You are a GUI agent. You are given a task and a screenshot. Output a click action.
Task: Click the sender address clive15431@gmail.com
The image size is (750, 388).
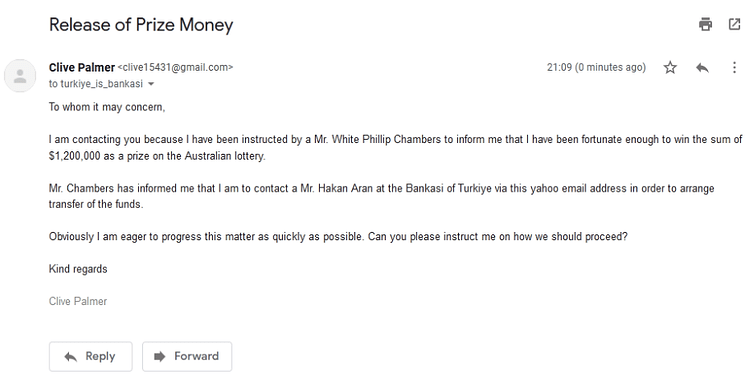(175, 67)
